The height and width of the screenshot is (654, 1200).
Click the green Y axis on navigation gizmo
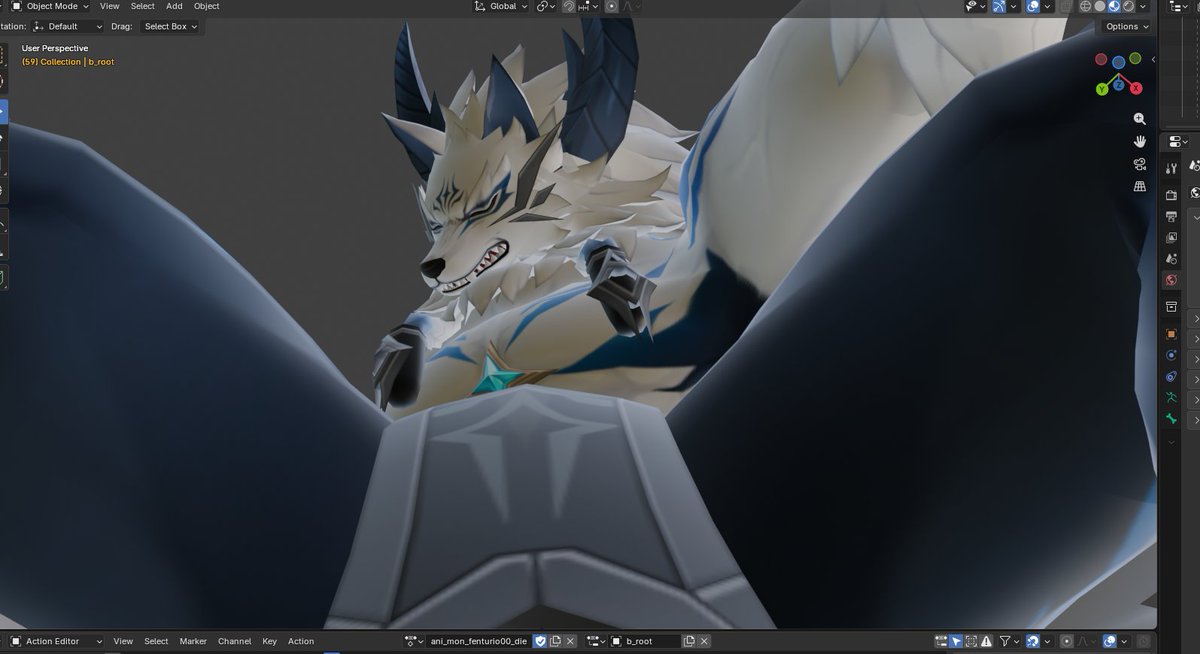click(x=1101, y=89)
